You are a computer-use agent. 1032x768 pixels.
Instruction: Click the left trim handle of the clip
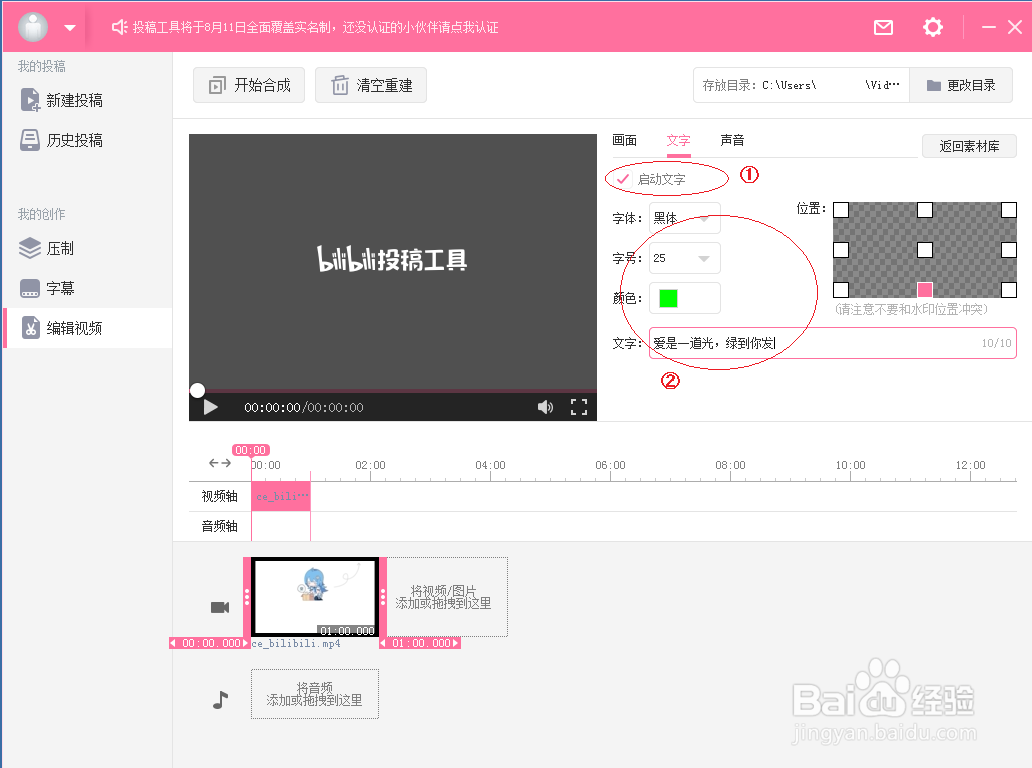pyautogui.click(x=247, y=597)
